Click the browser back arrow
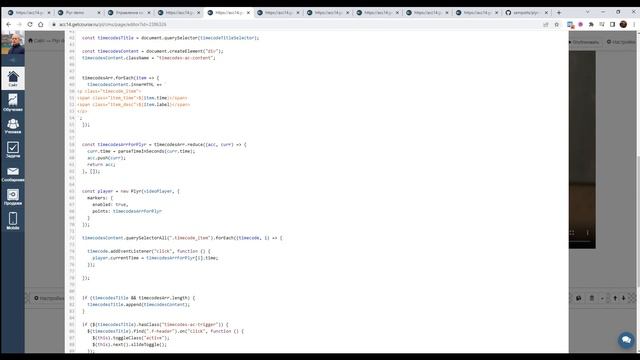Image resolution: width=640 pixels, height=360 pixels. (x=9, y=24)
